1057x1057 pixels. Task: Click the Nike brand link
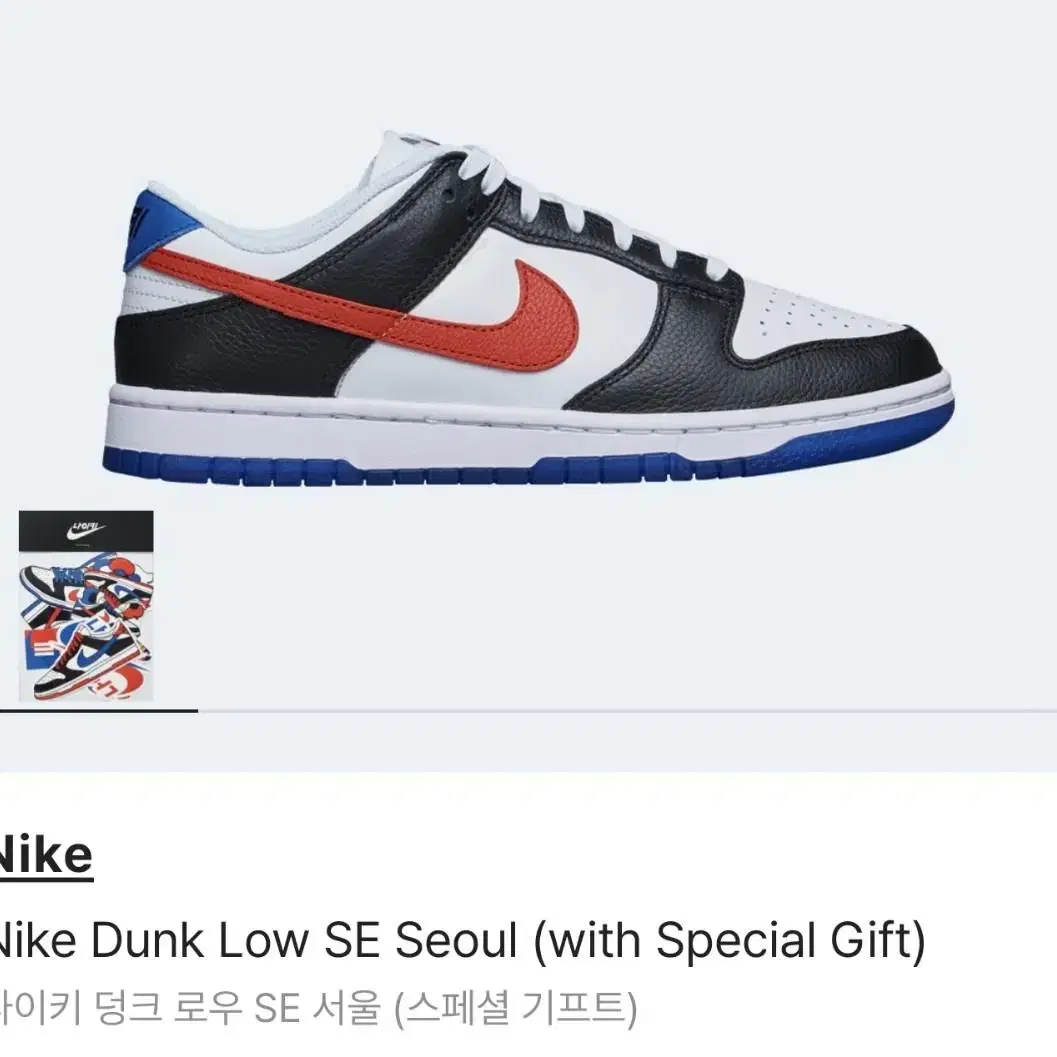[x=44, y=855]
